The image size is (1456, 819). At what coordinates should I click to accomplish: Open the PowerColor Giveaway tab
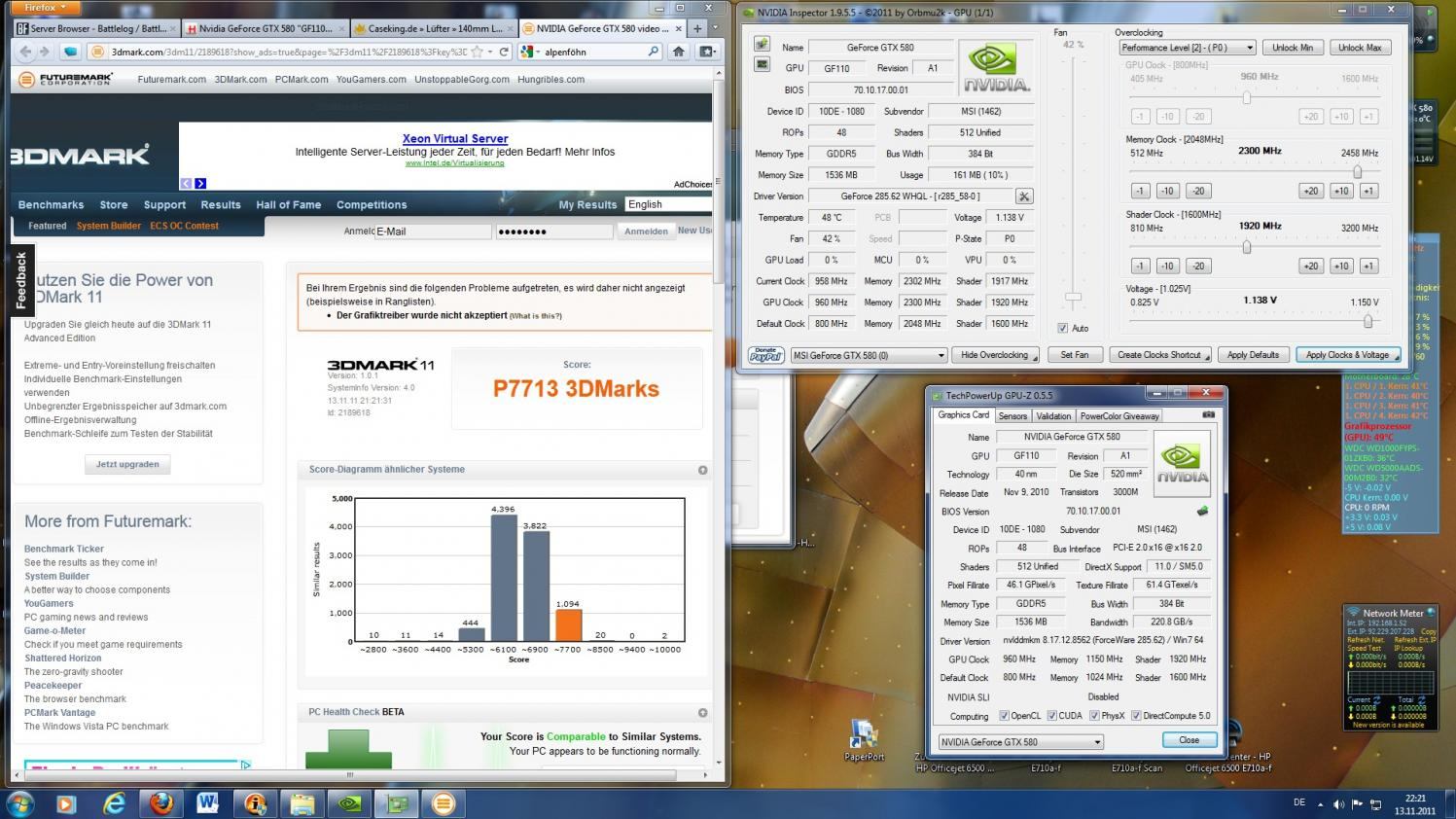[1119, 415]
